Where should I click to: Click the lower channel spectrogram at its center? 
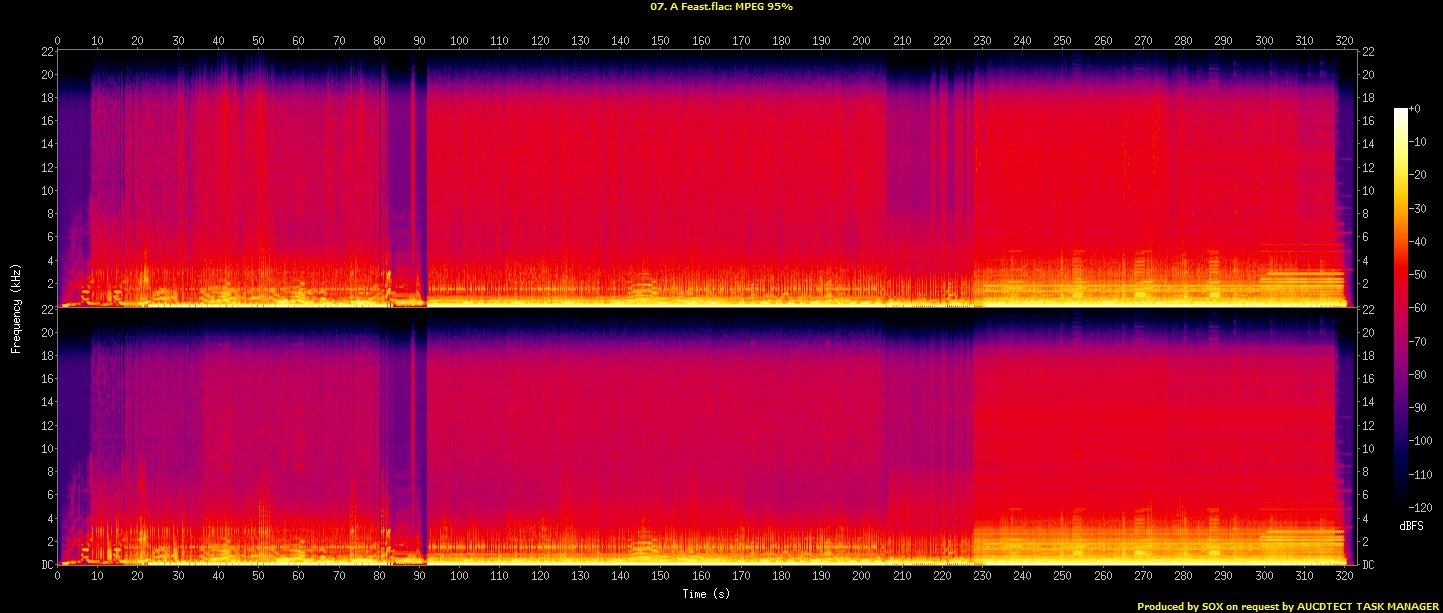pos(707,437)
